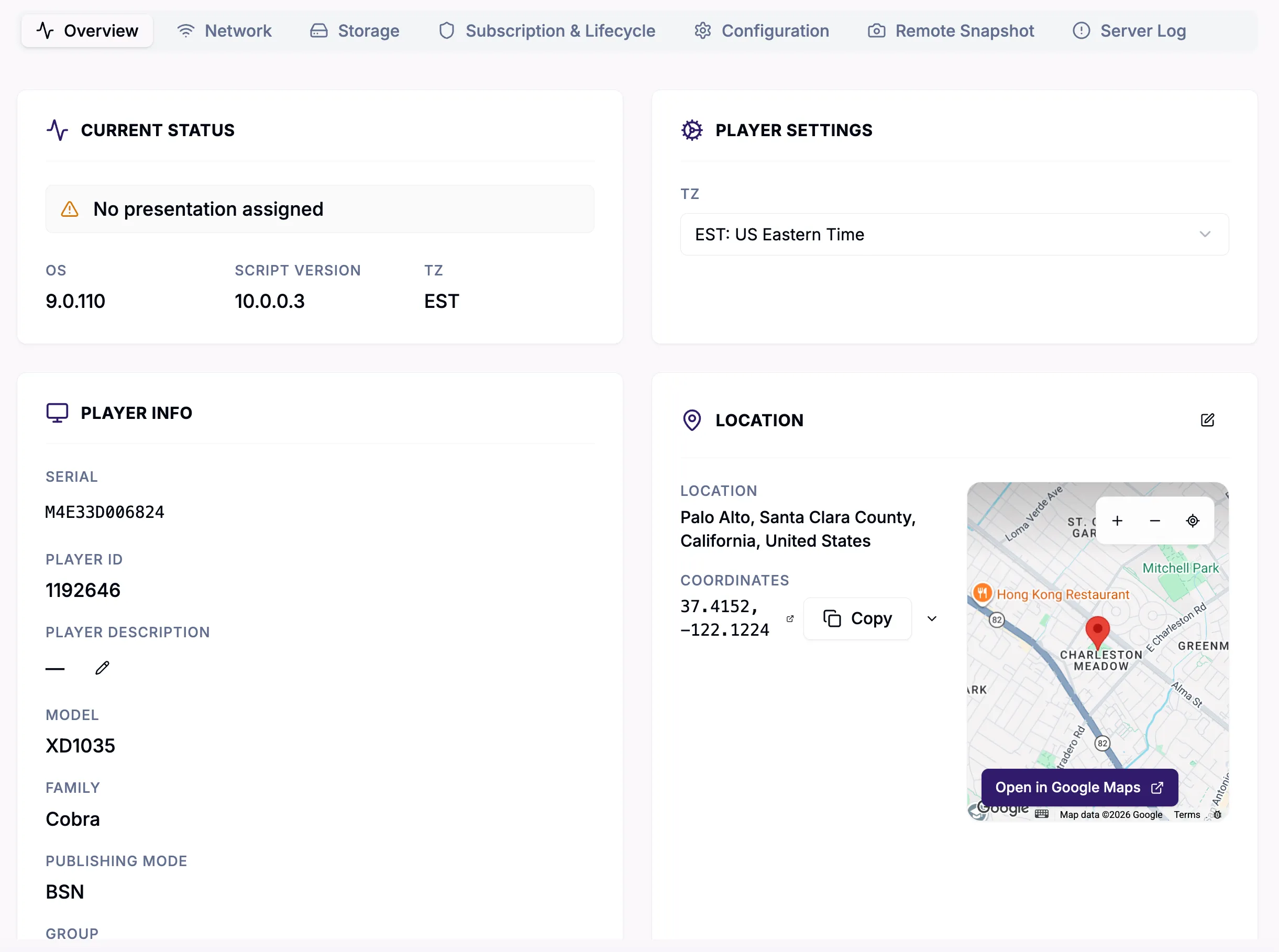Open coordinates external link icon
The width and height of the screenshot is (1279, 952).
(x=790, y=618)
